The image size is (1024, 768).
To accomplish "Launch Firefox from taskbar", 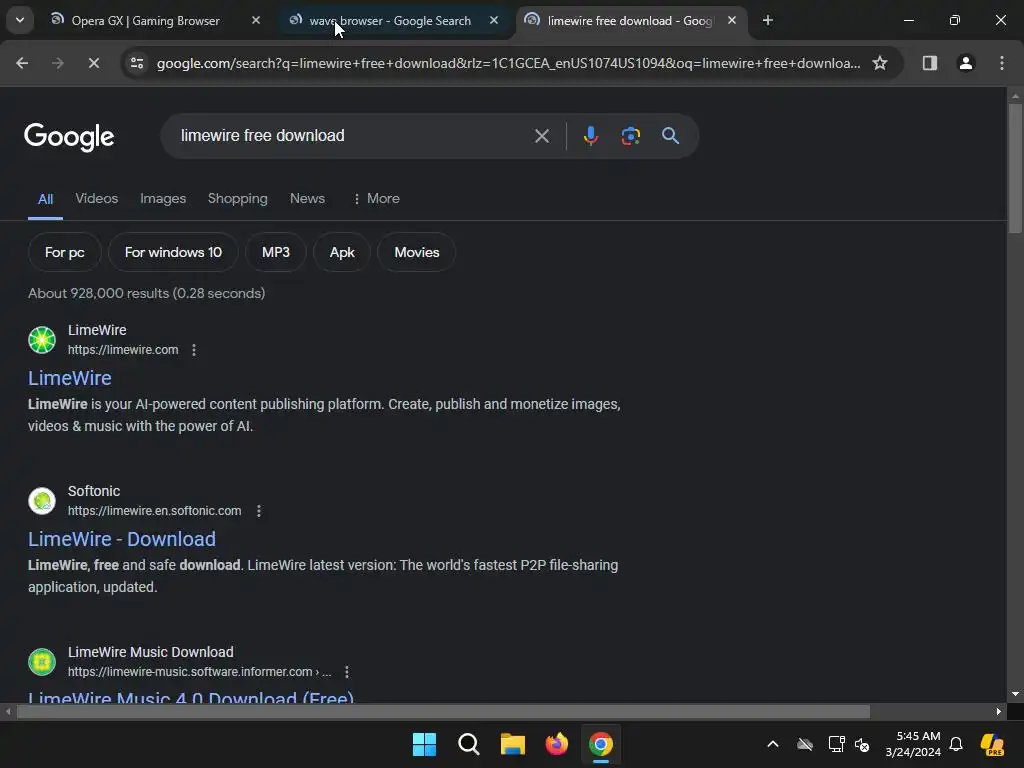I will 556,744.
